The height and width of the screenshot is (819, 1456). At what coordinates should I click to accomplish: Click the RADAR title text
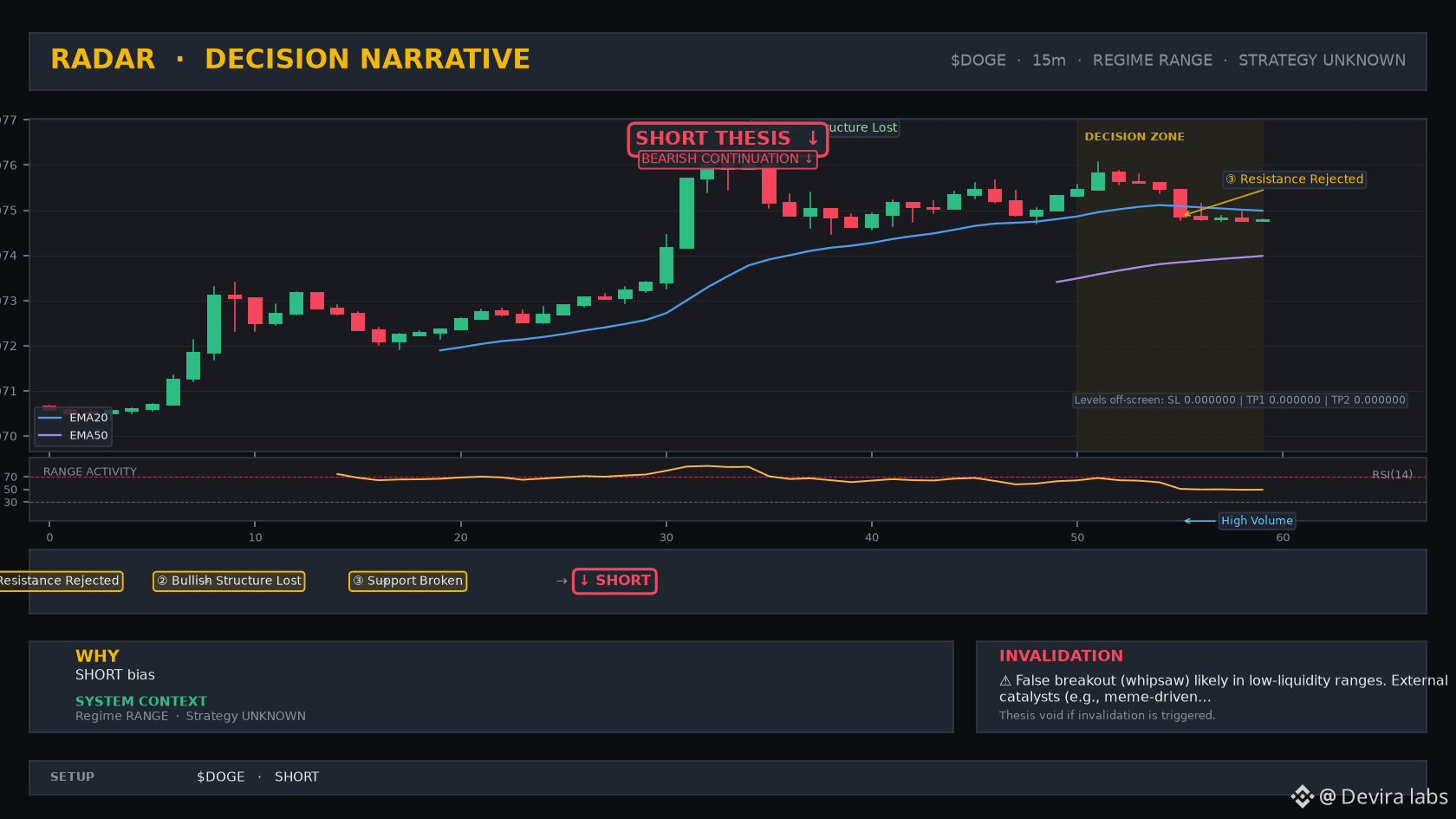pos(103,59)
